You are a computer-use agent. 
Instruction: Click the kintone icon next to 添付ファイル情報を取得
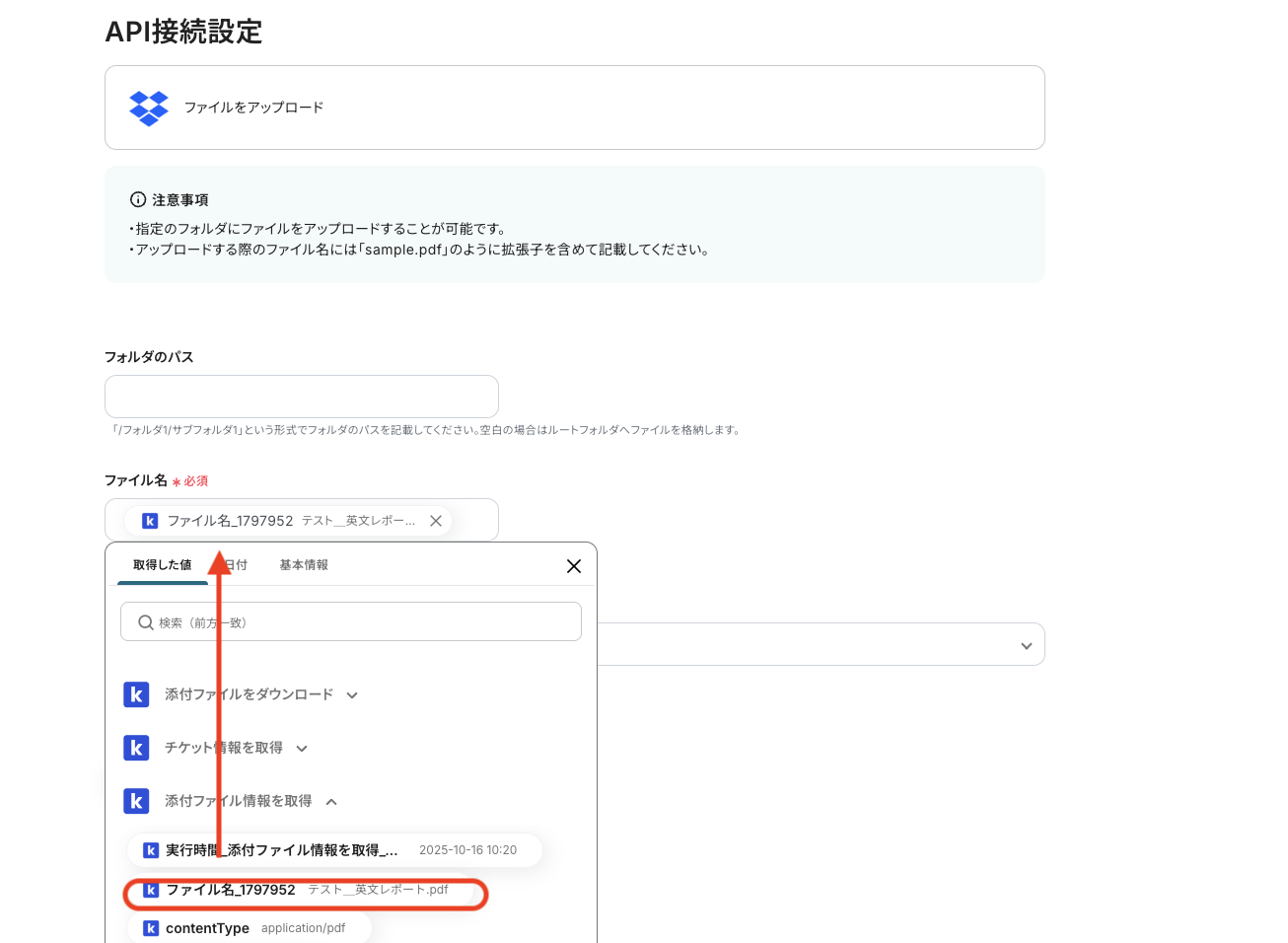click(x=136, y=801)
